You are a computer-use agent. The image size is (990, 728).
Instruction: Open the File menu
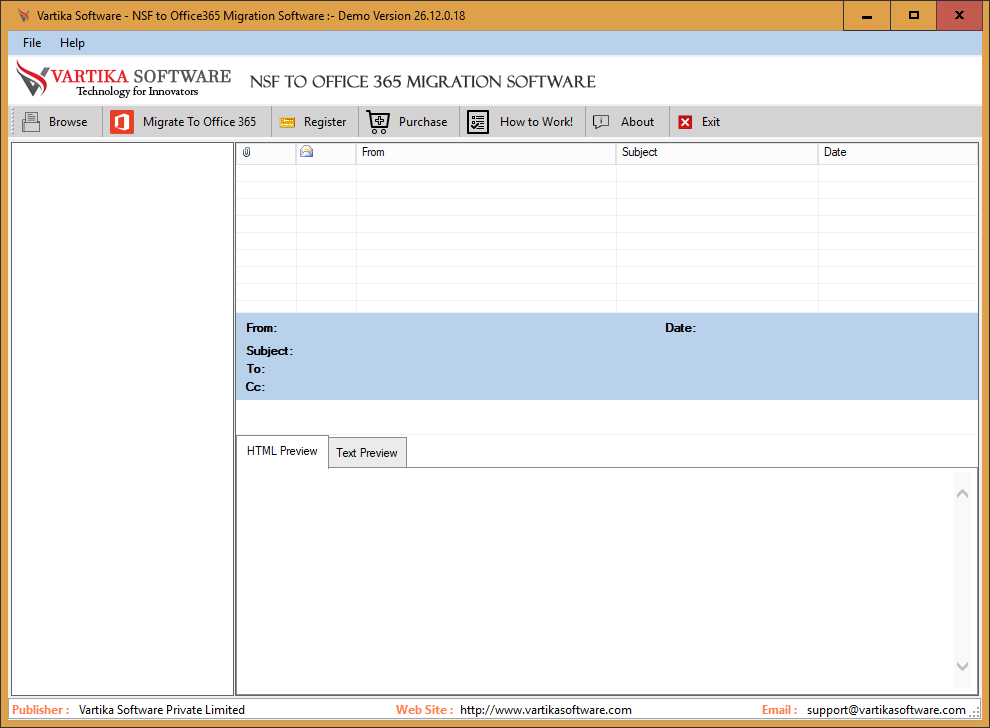[x=32, y=43]
